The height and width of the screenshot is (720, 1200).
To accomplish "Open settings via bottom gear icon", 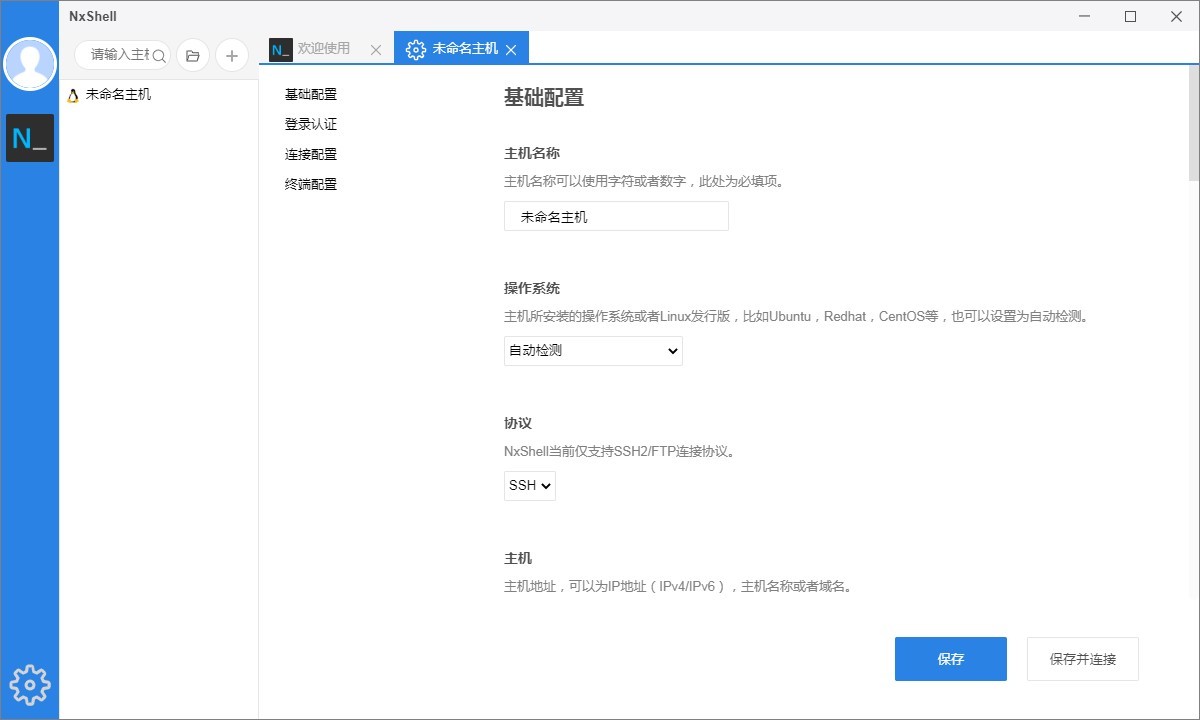I will pyautogui.click(x=30, y=685).
